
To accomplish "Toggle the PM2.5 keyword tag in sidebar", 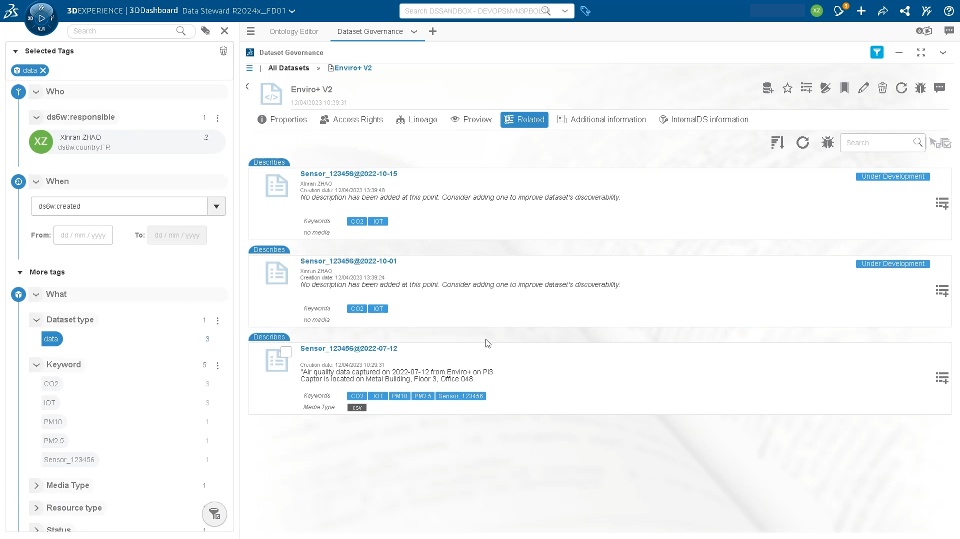I will tap(54, 441).
